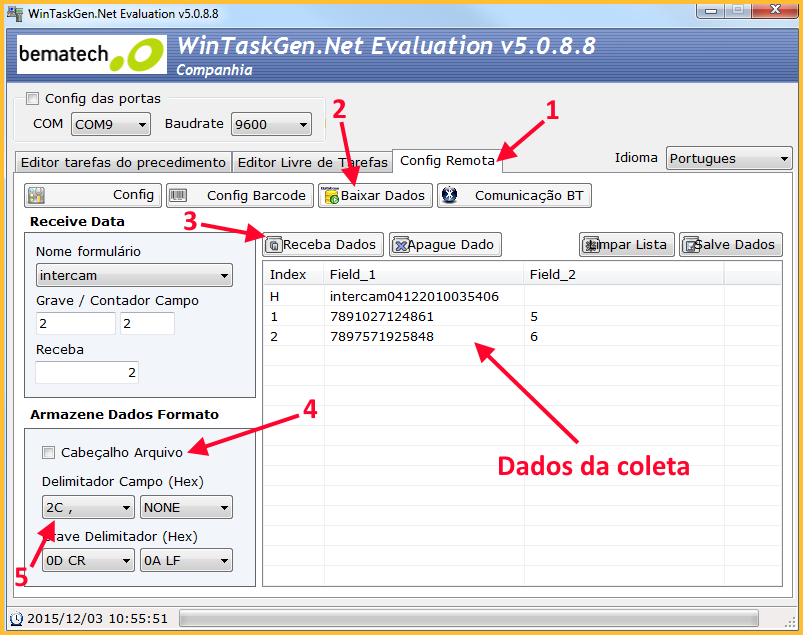Click Field_2 value 6 cell

coord(624,336)
